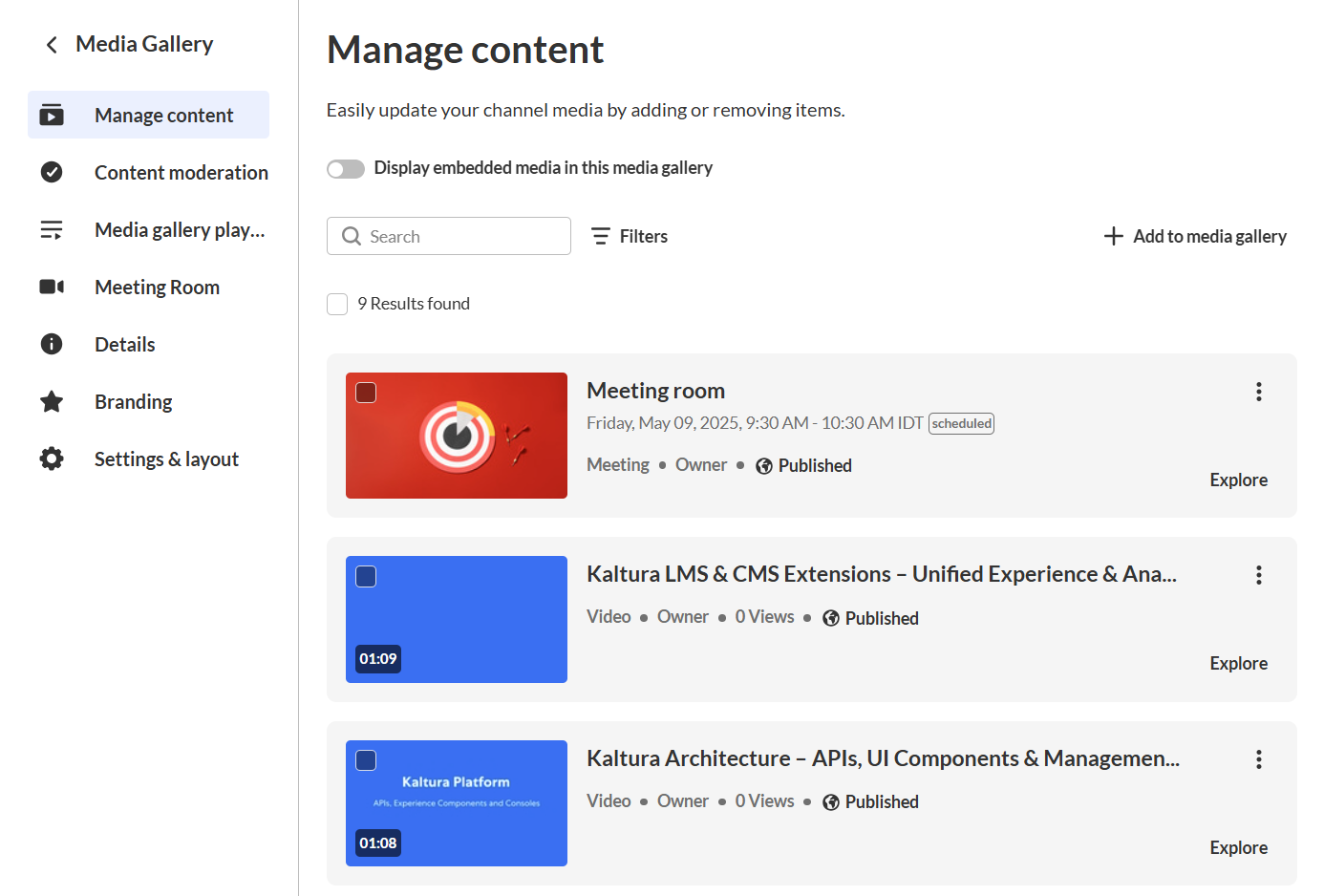Viewport: 1324px width, 896px height.
Task: Click the Meeting Room camera icon
Action: [x=52, y=287]
